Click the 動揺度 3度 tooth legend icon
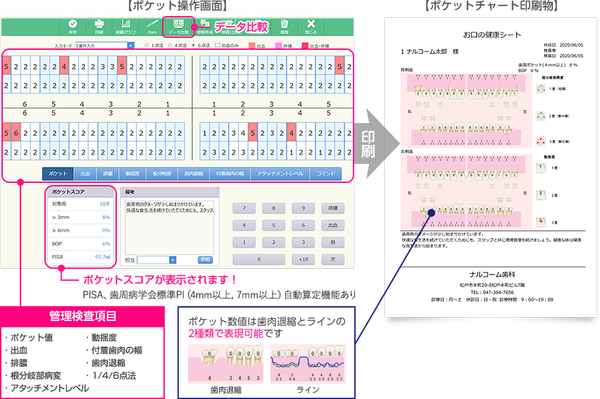600x399 pixels. click(540, 222)
